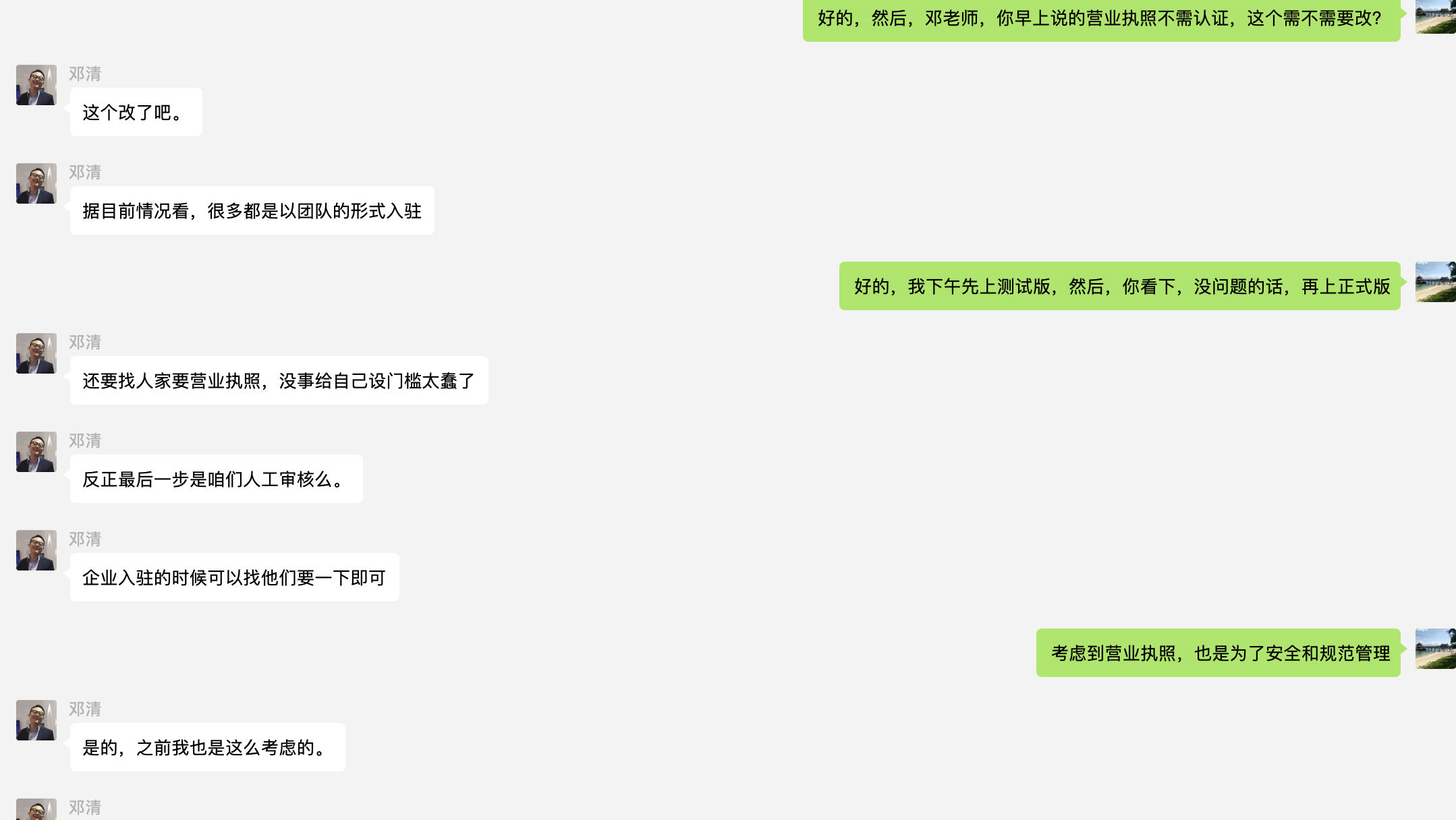The width and height of the screenshot is (1456, 820).
Task: Click bubble 反正最后一步是咱们人工审核么。
Action: pyautogui.click(x=217, y=479)
